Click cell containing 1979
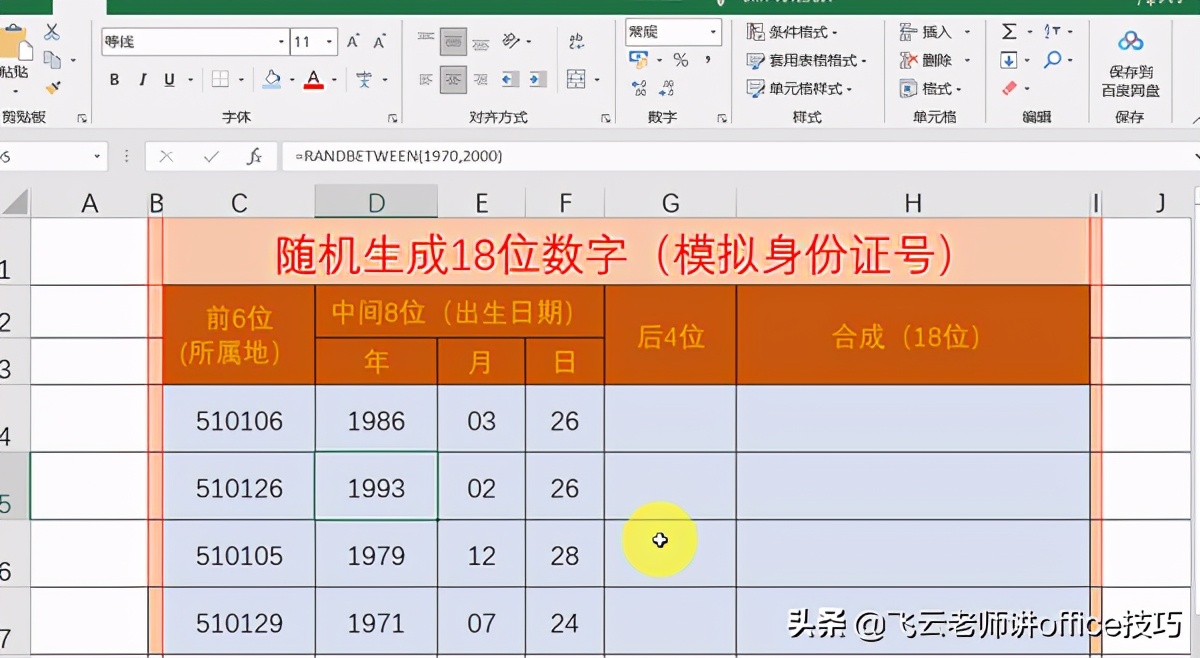This screenshot has height=658, width=1200. 376,556
